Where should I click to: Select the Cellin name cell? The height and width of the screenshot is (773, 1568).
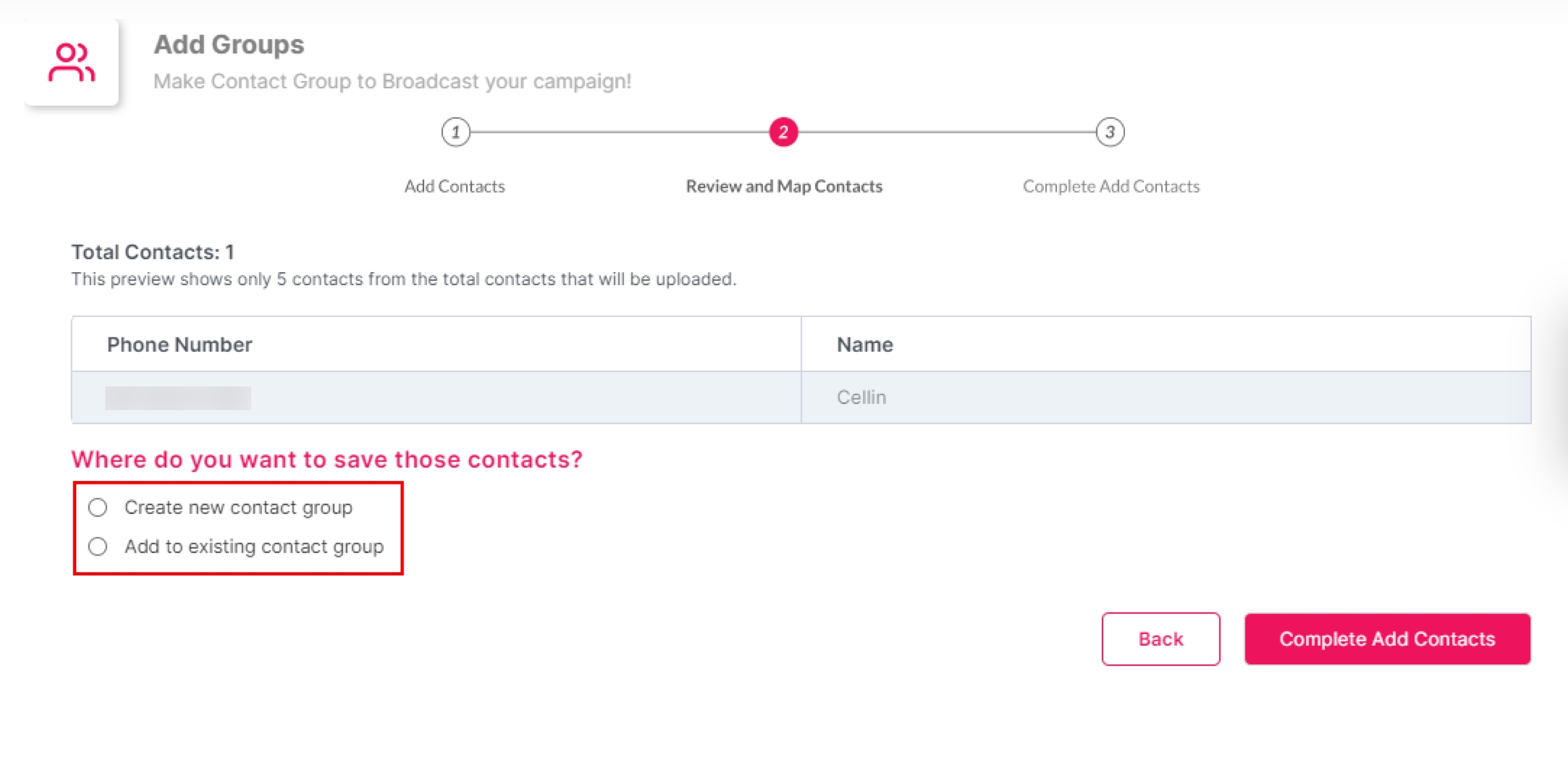coord(861,397)
